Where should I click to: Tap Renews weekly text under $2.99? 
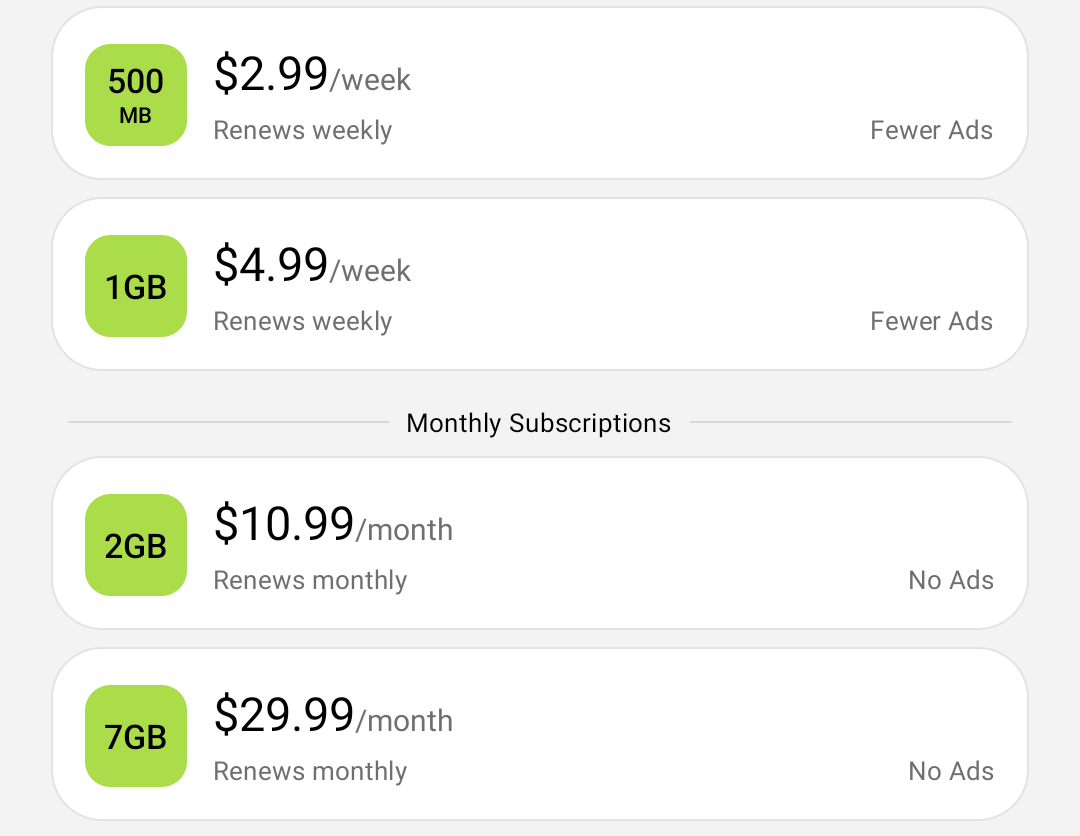(x=302, y=131)
